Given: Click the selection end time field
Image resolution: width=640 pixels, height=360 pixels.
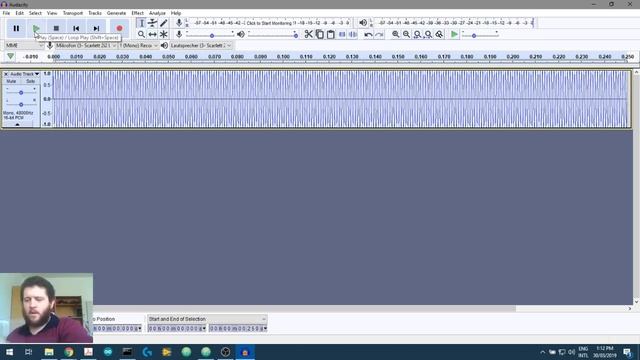Looking at the screenshot, I should 238,328.
